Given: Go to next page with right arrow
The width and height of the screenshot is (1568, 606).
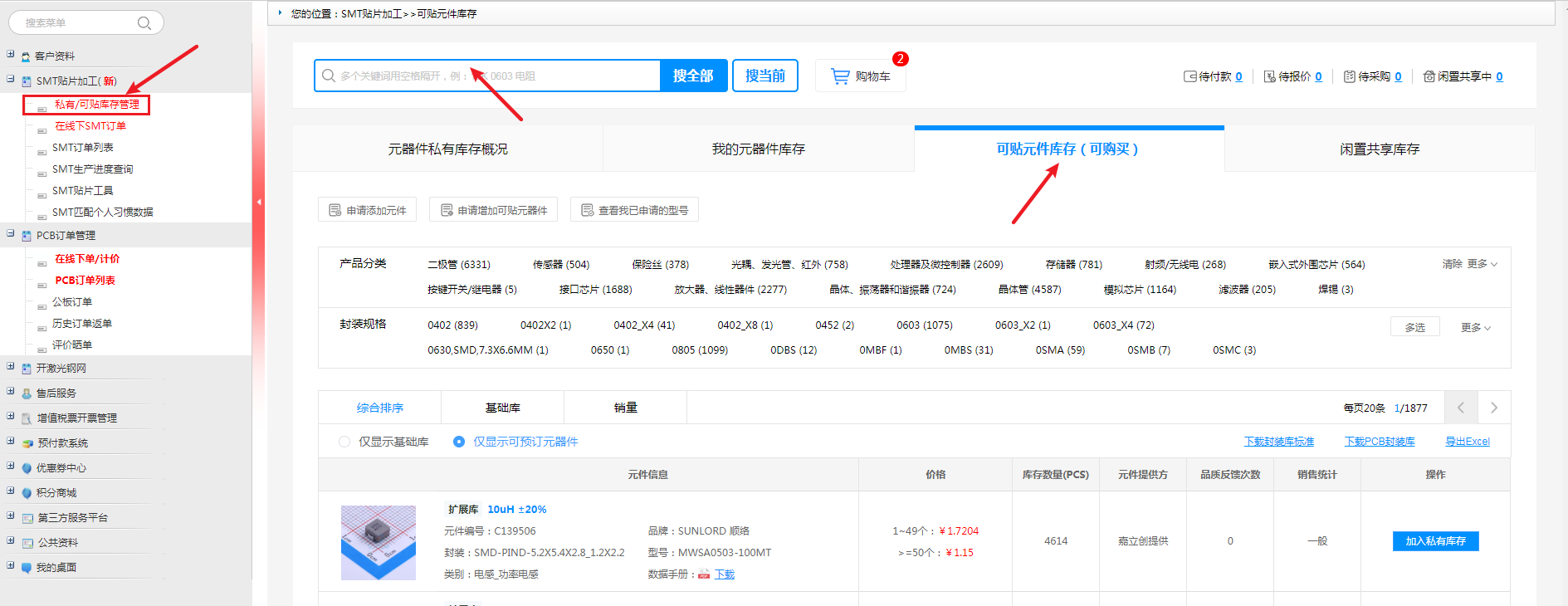Looking at the screenshot, I should pyautogui.click(x=1493, y=408).
